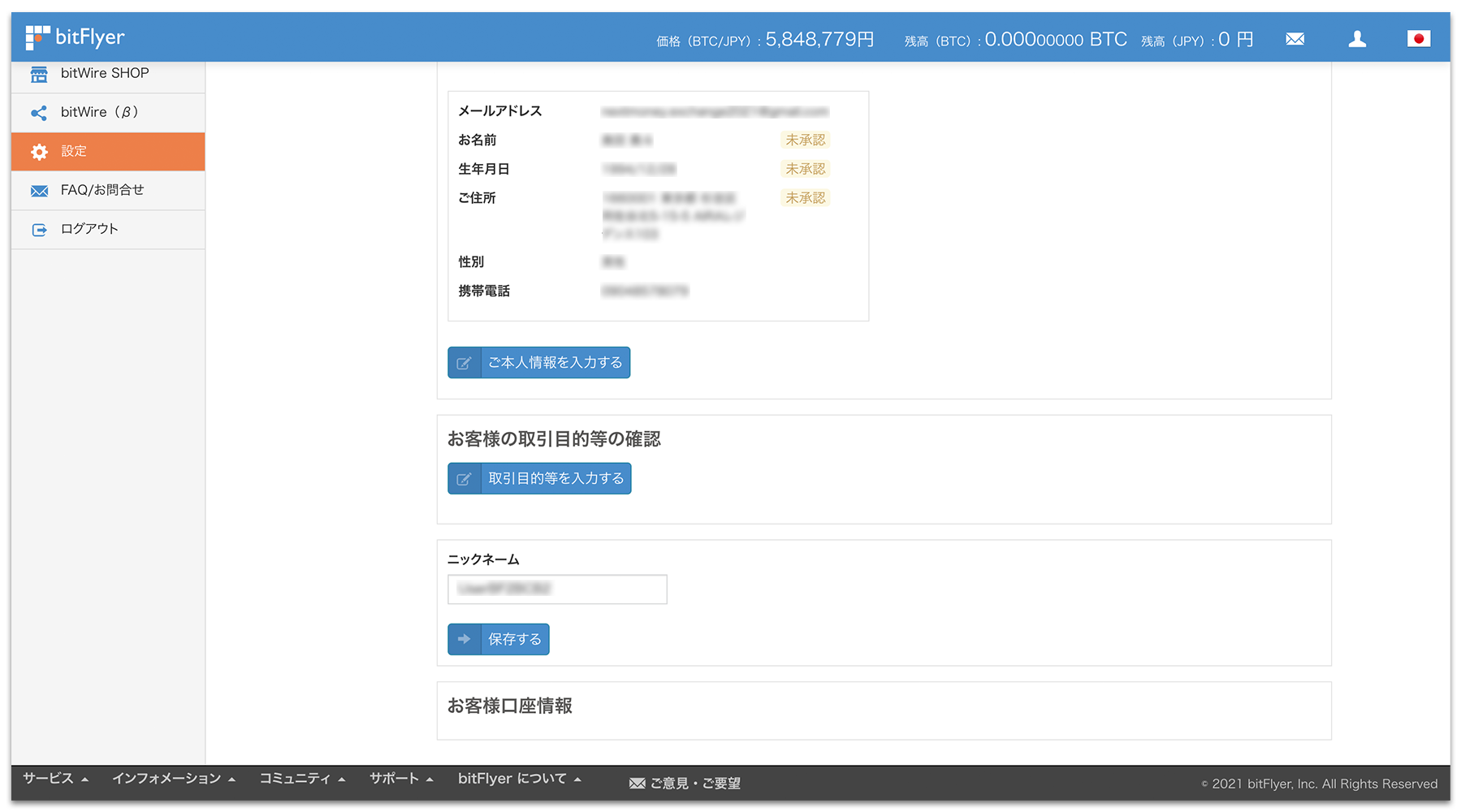This screenshot has width=1461, height=812.
Task: Select the bitWire SHOP storefront icon
Action: [39, 74]
